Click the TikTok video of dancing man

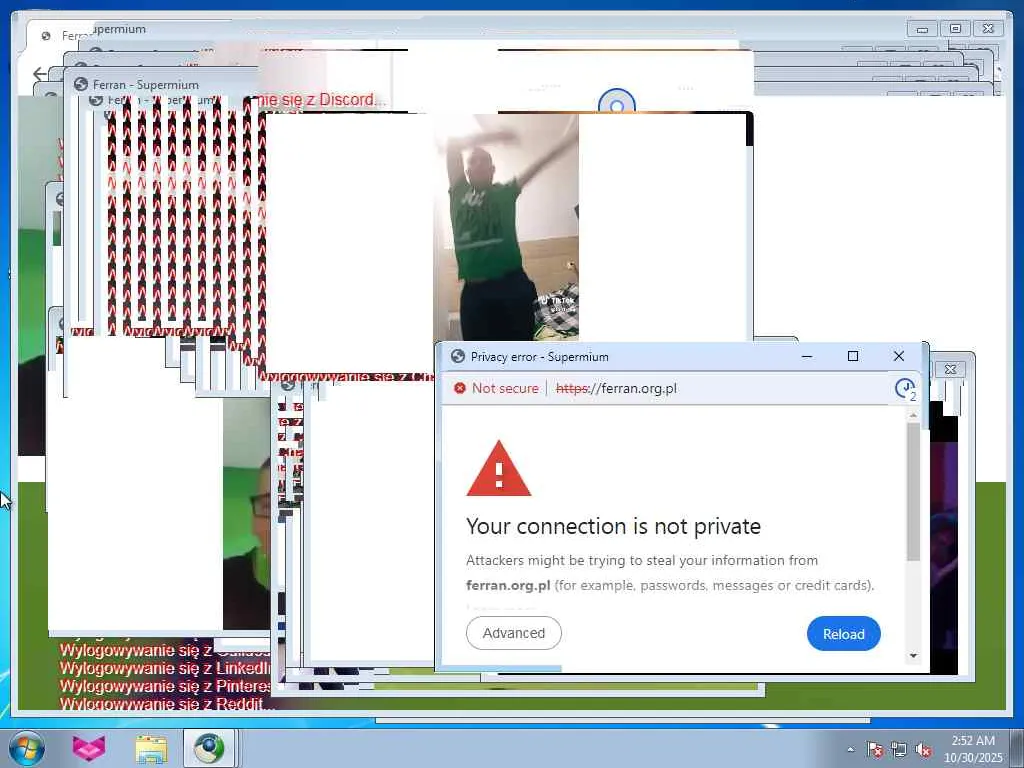(505, 227)
